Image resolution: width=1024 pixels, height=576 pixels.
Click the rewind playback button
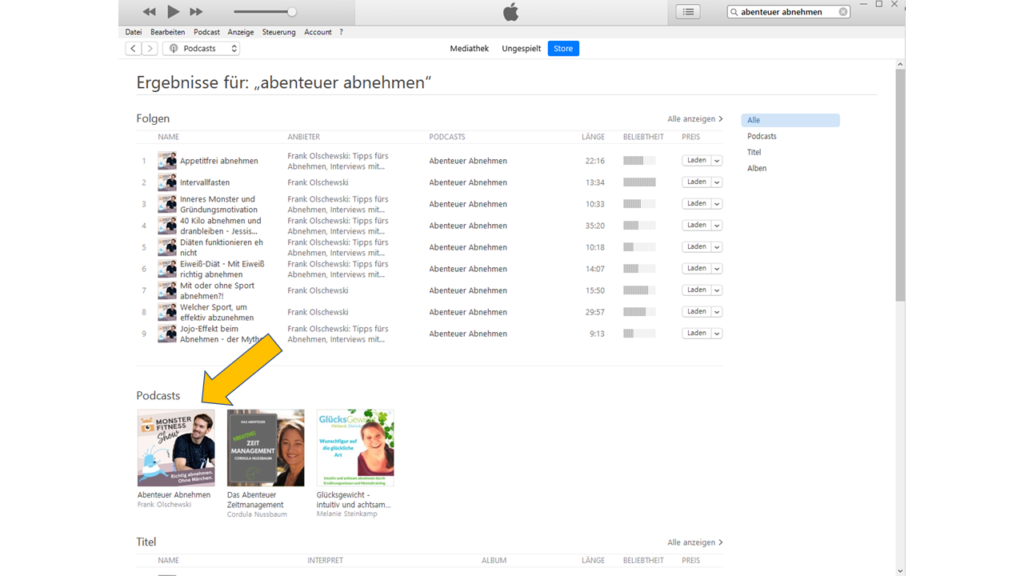tap(149, 12)
